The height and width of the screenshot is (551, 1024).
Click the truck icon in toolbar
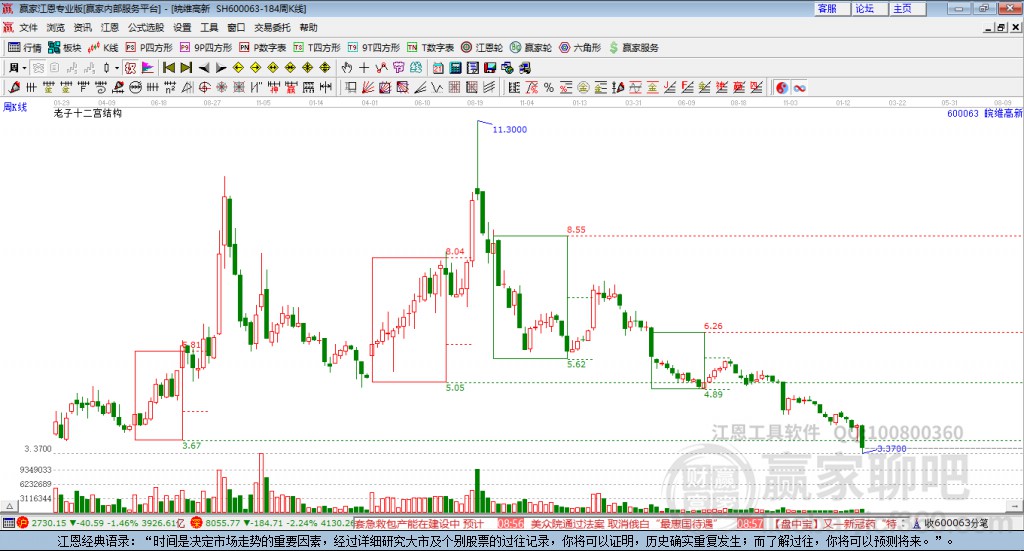pyautogui.click(x=524, y=68)
